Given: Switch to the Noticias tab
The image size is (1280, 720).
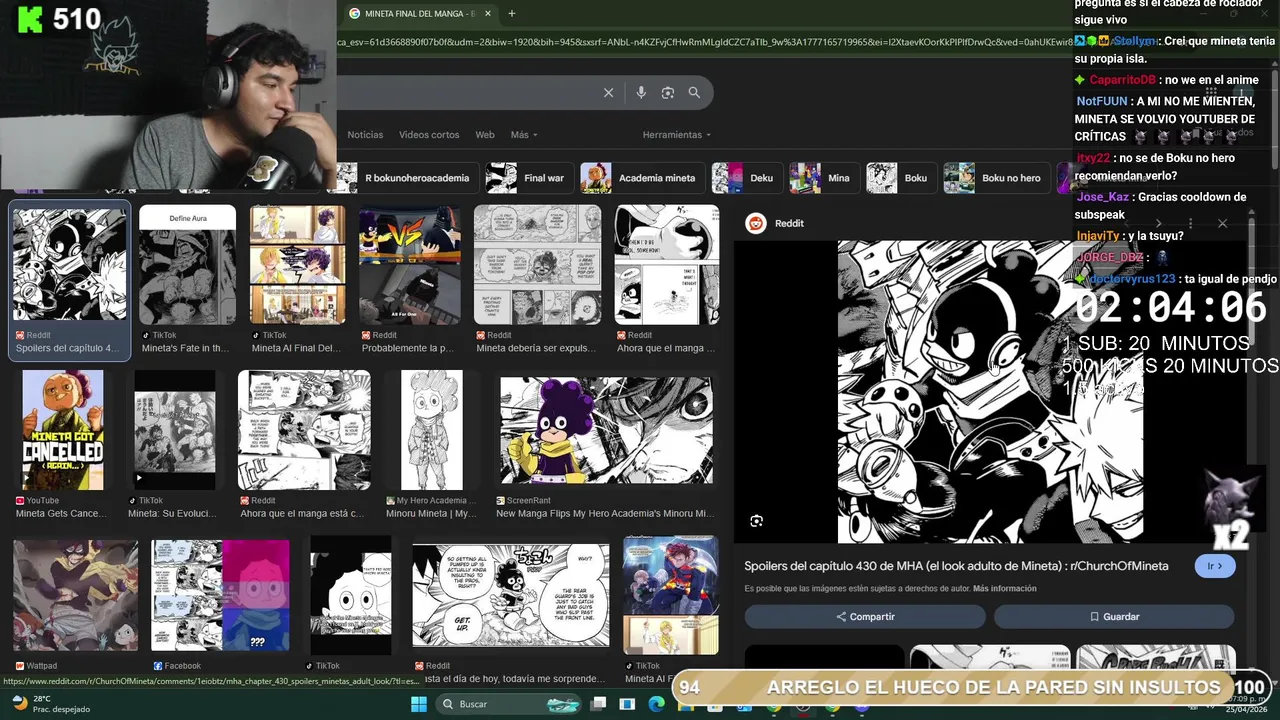Looking at the screenshot, I should (365, 135).
